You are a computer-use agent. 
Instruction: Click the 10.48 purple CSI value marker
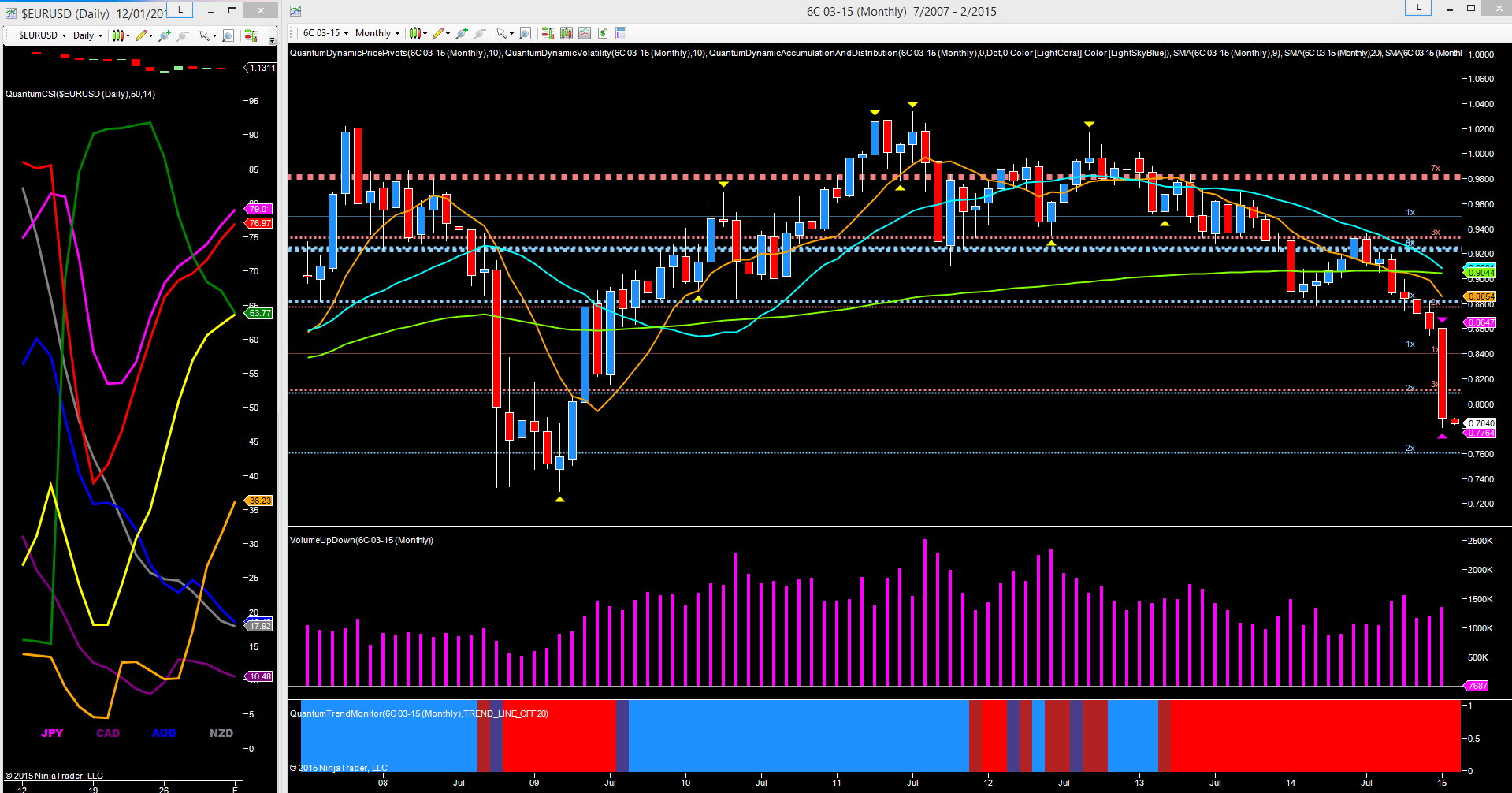[258, 676]
